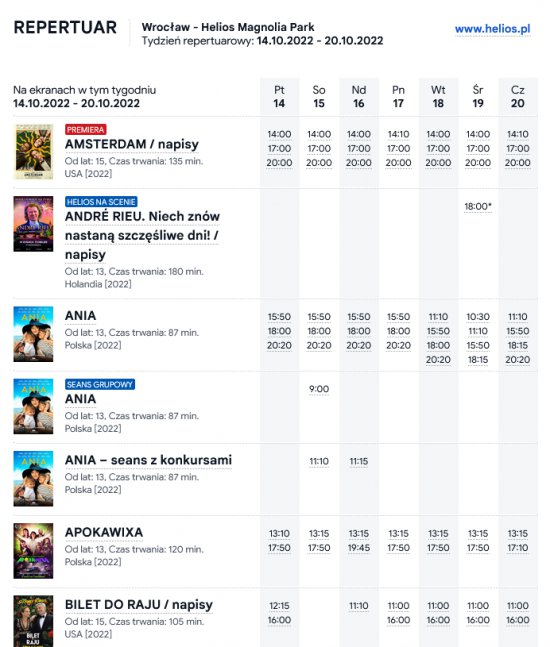The height and width of the screenshot is (647, 550).
Task: Click the André Rieu poster thumbnail
Action: (x=33, y=224)
